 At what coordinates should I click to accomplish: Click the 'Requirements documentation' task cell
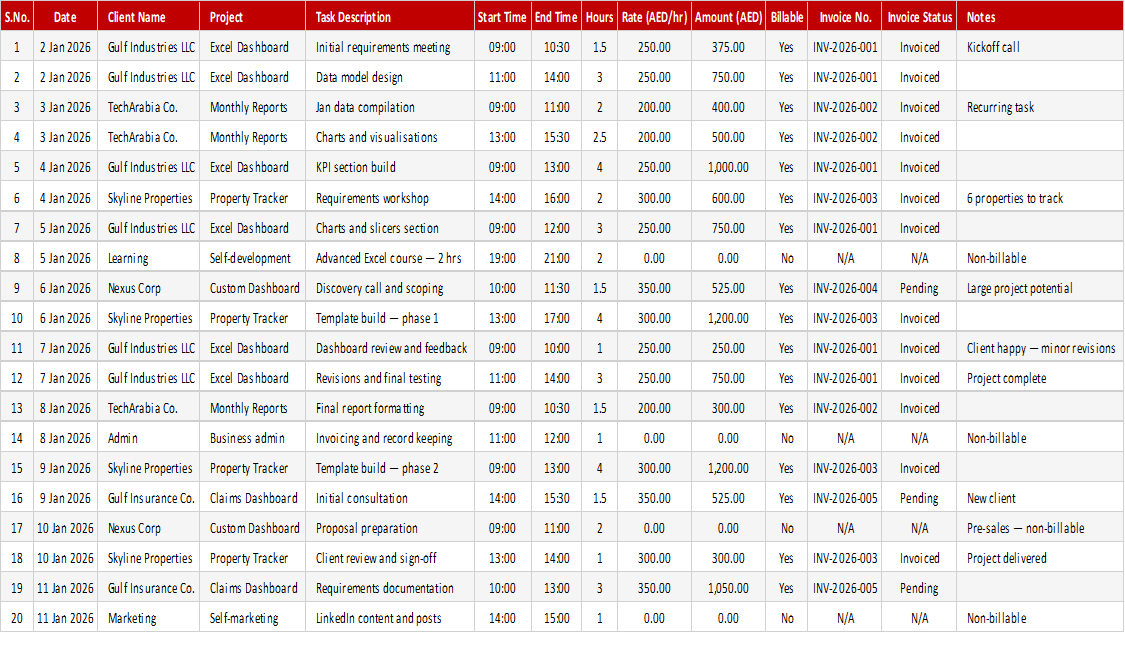390,589
